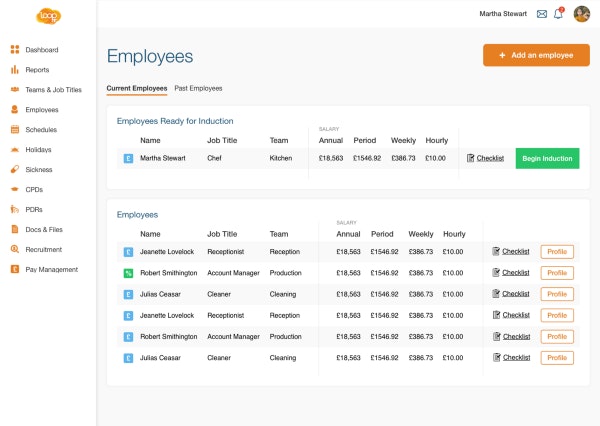
Task: Switch to the Past Employees tab
Action: tap(198, 88)
